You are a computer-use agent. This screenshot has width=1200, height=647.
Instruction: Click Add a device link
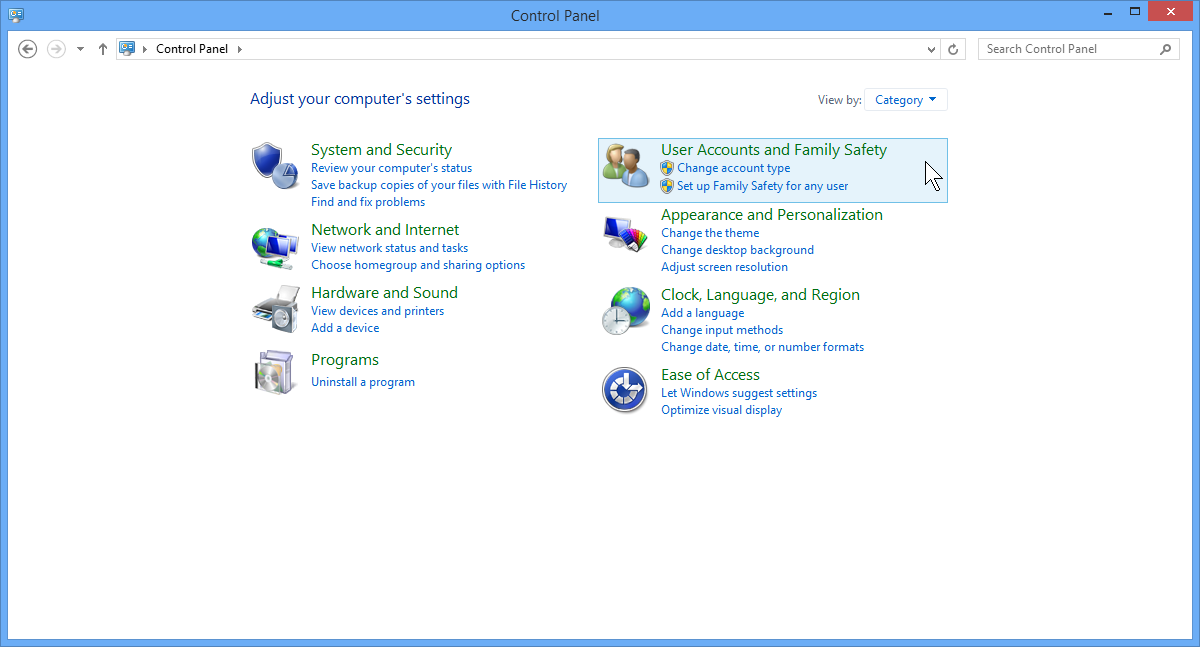345,328
